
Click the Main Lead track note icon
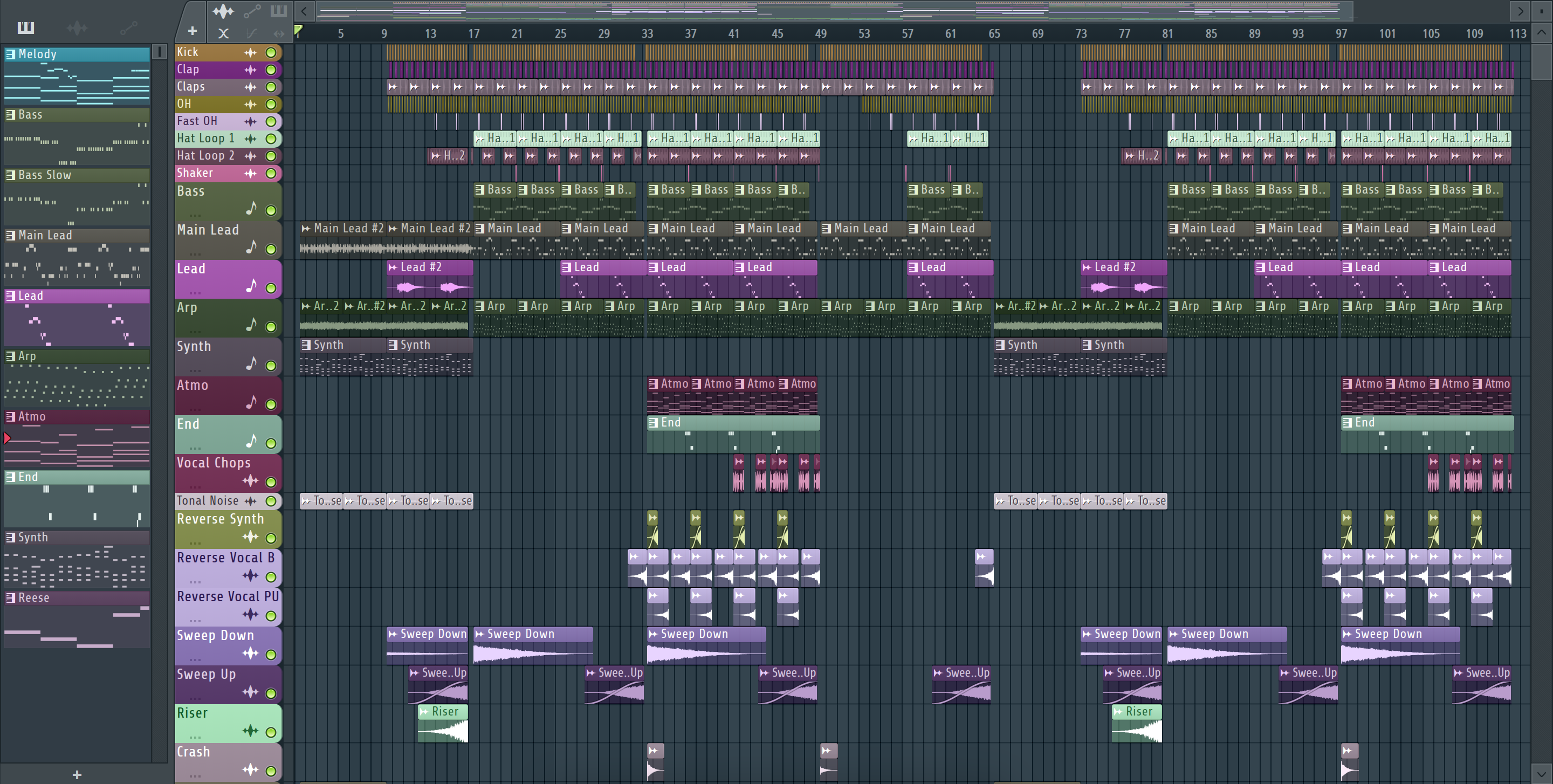tap(251, 247)
